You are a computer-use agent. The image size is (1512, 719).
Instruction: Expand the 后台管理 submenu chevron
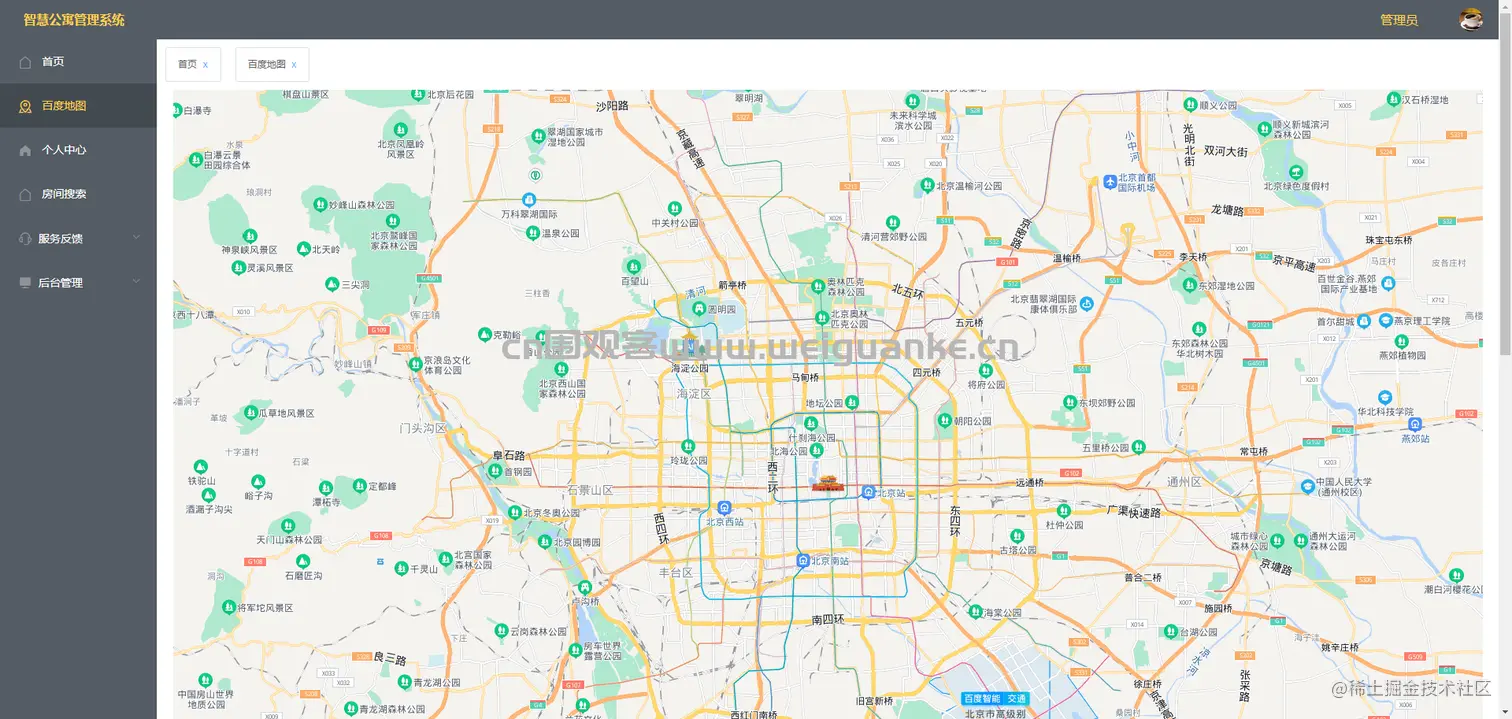136,283
